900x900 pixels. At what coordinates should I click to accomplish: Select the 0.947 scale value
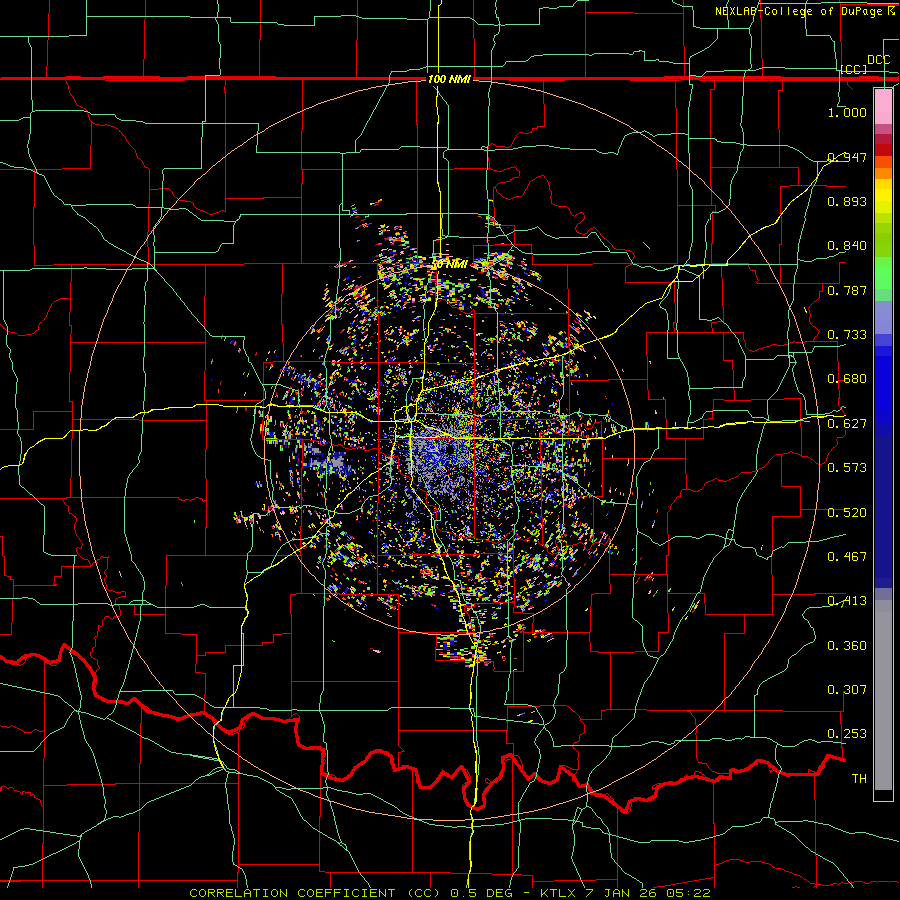[847, 157]
